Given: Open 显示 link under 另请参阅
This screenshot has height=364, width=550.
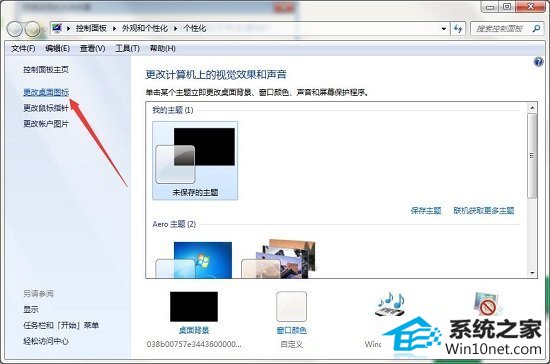Looking at the screenshot, I should 31,309.
